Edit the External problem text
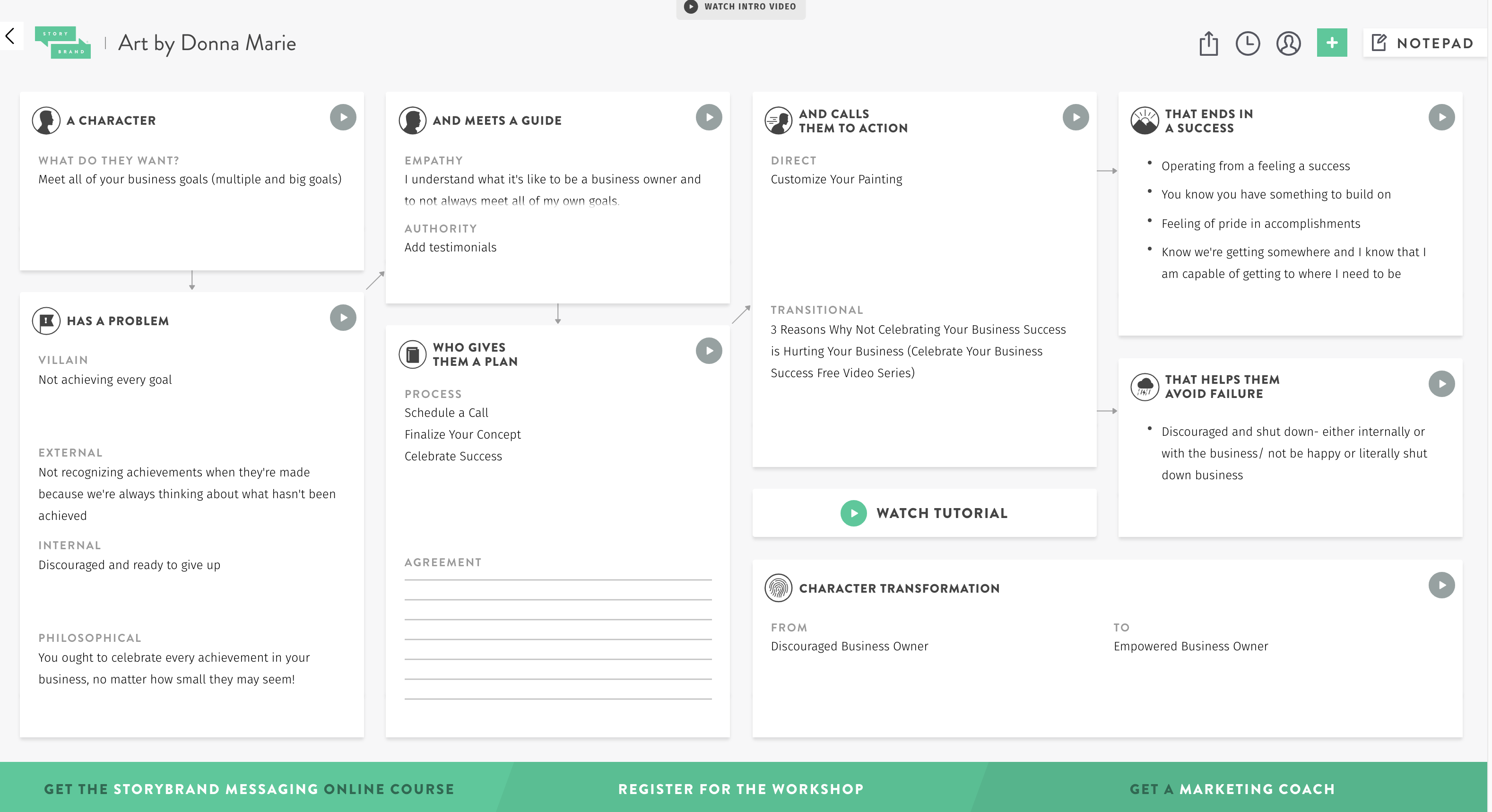 [x=187, y=494]
